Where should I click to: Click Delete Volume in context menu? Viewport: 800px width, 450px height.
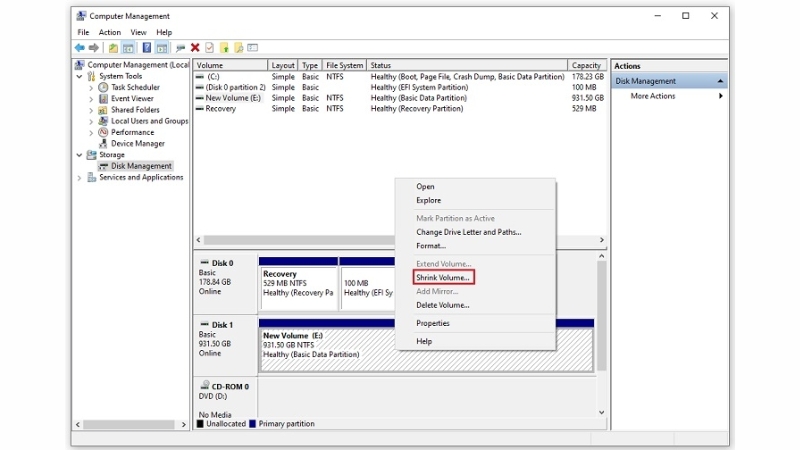442,305
